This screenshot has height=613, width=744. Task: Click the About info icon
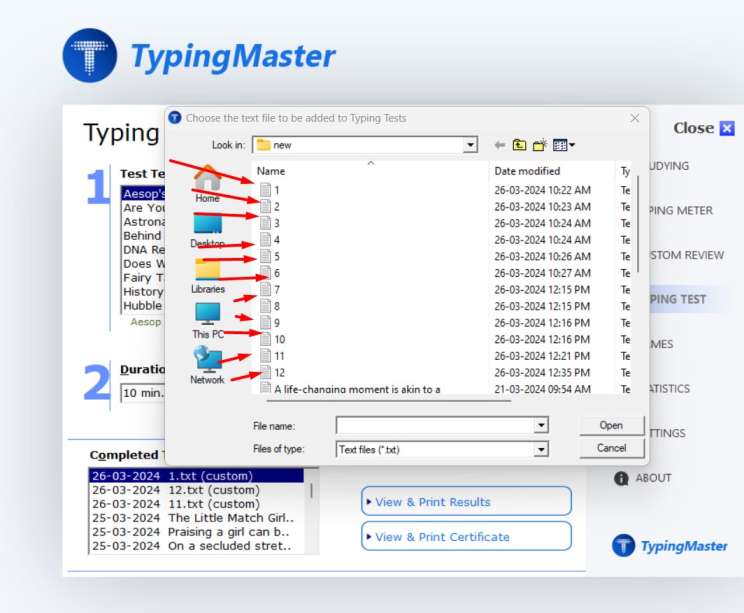(x=621, y=478)
